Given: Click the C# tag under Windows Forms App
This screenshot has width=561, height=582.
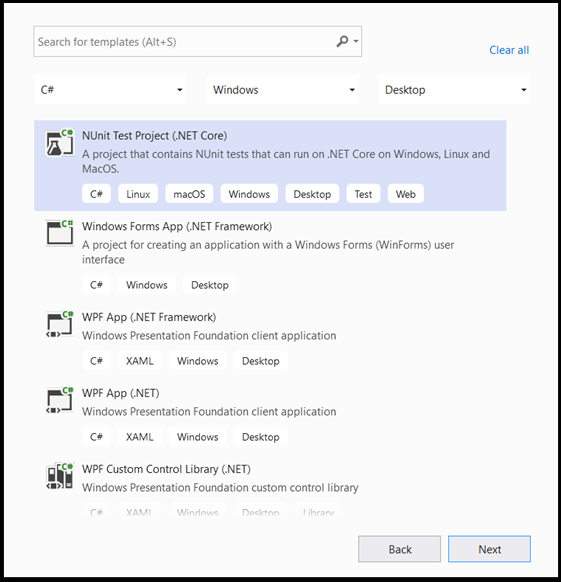Looking at the screenshot, I should pyautogui.click(x=96, y=285).
